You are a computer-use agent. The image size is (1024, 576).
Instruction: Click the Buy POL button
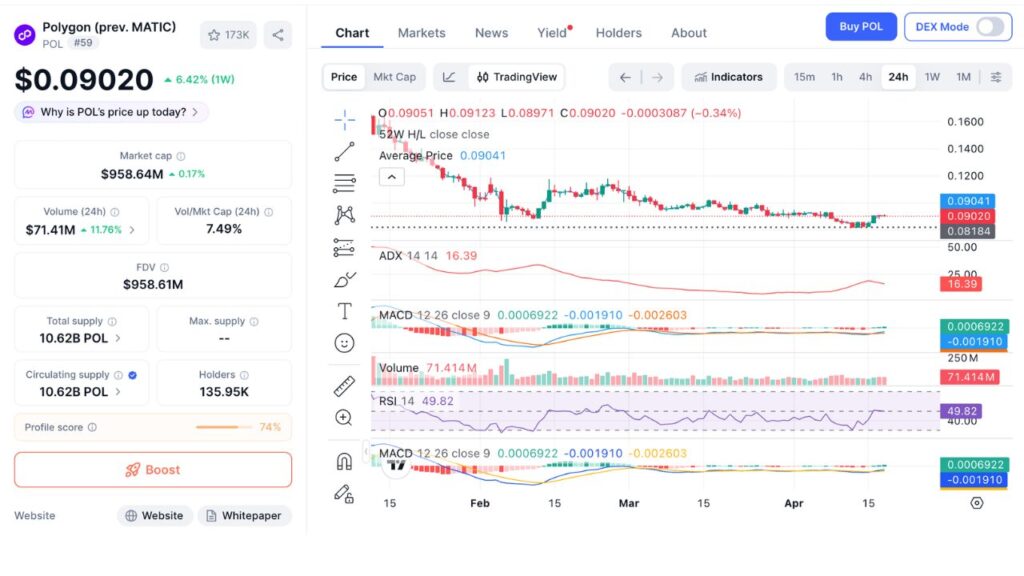(x=860, y=26)
